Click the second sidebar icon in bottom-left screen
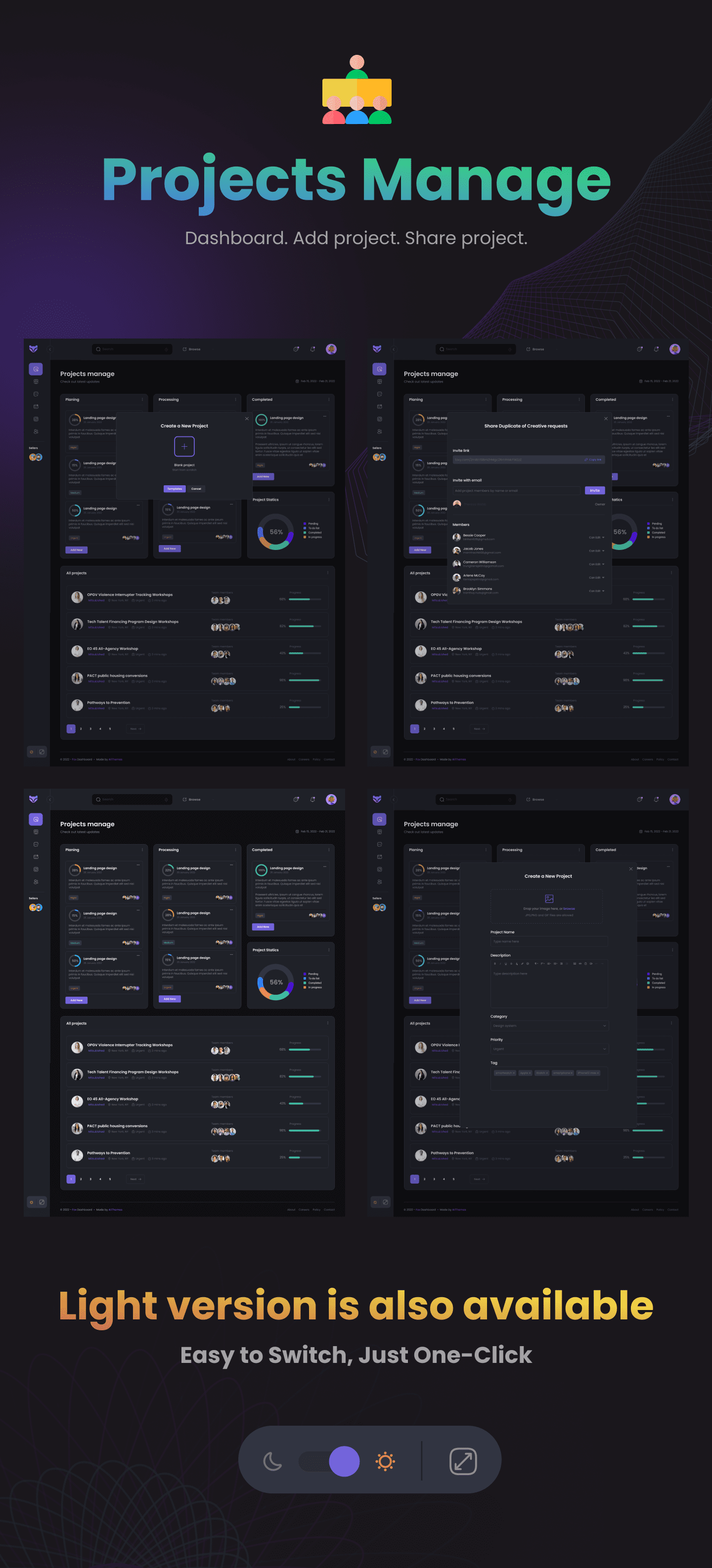Image resolution: width=712 pixels, height=1568 pixels. point(36,832)
